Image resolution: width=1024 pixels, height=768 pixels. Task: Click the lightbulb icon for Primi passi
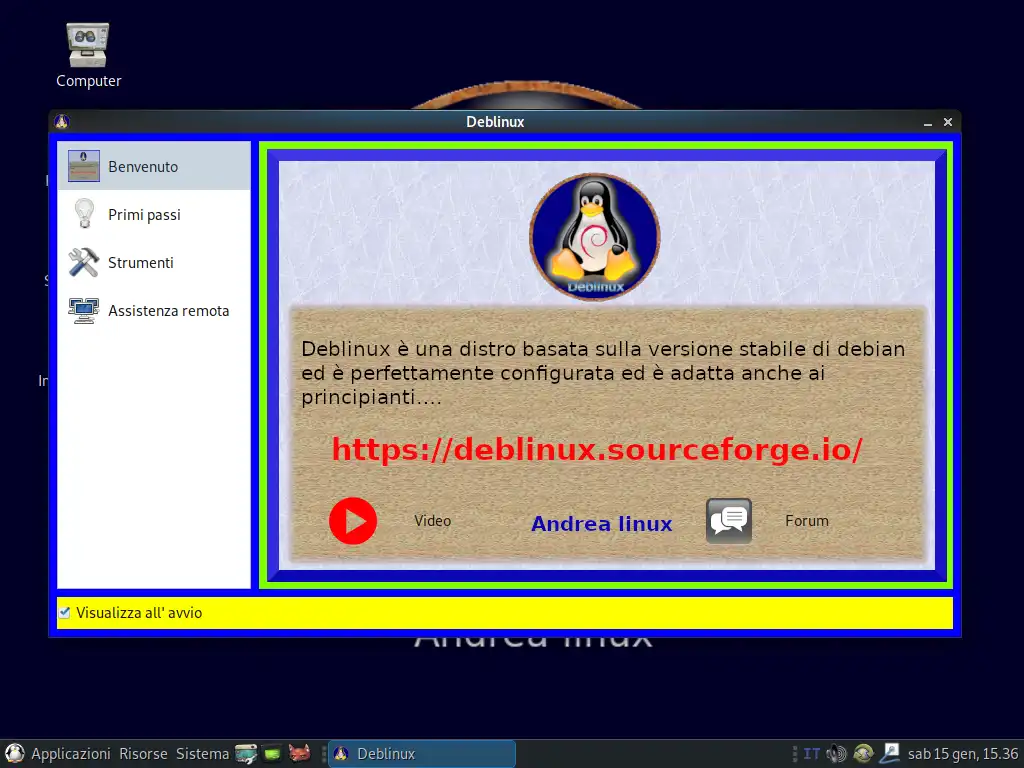84,214
